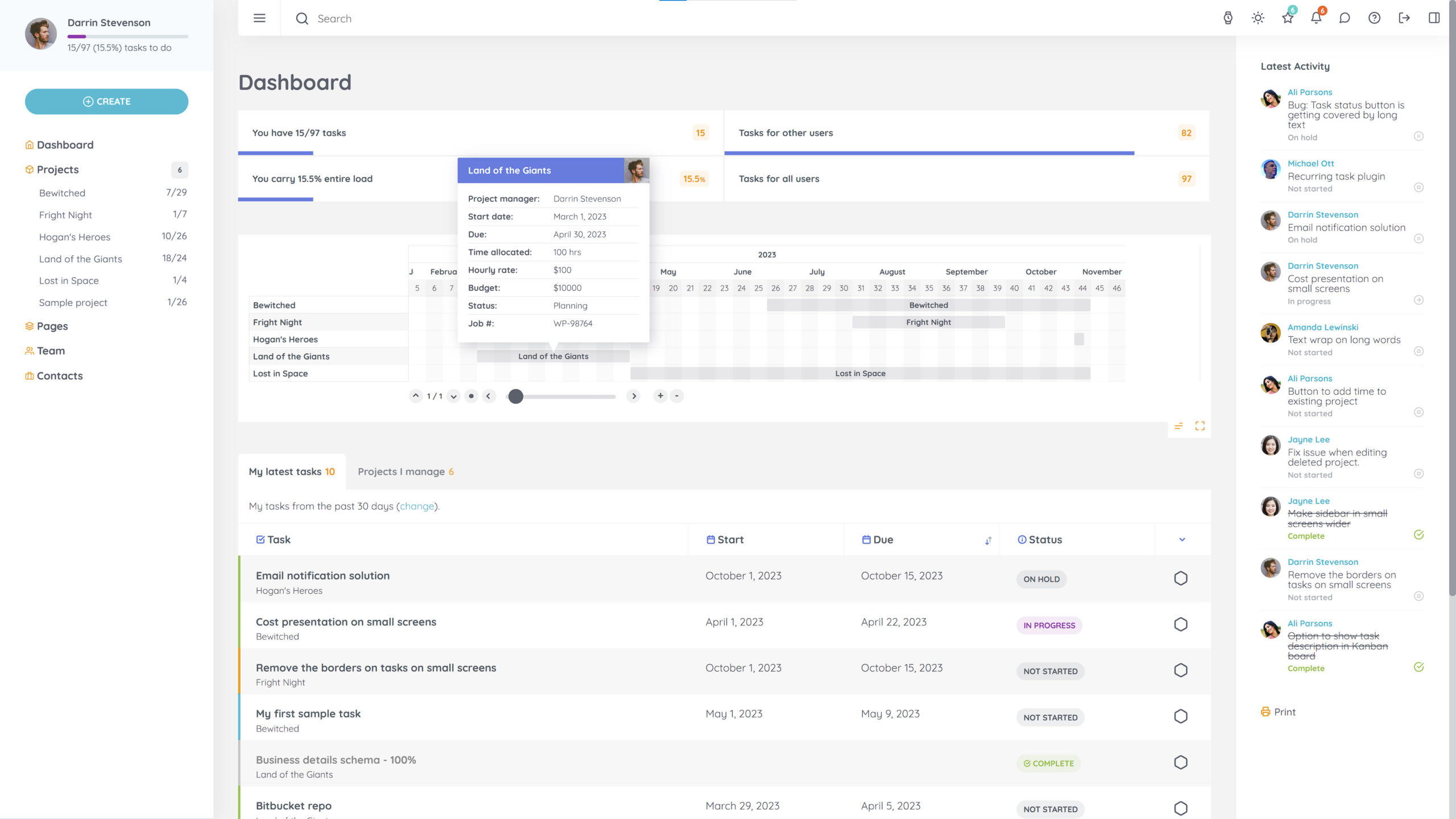Image resolution: width=1456 pixels, height=819 pixels.
Task: Open the time tracking widget
Action: (x=1228, y=18)
